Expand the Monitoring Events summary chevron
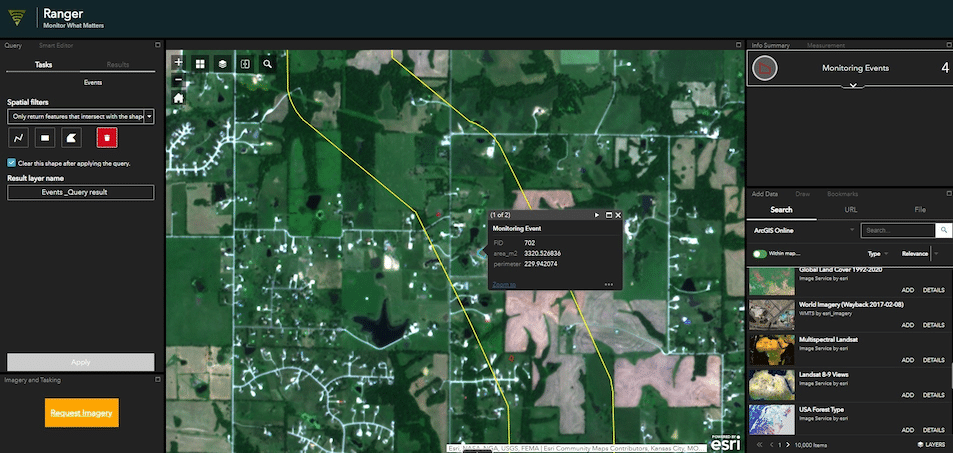The image size is (953, 453). pyautogui.click(x=853, y=86)
